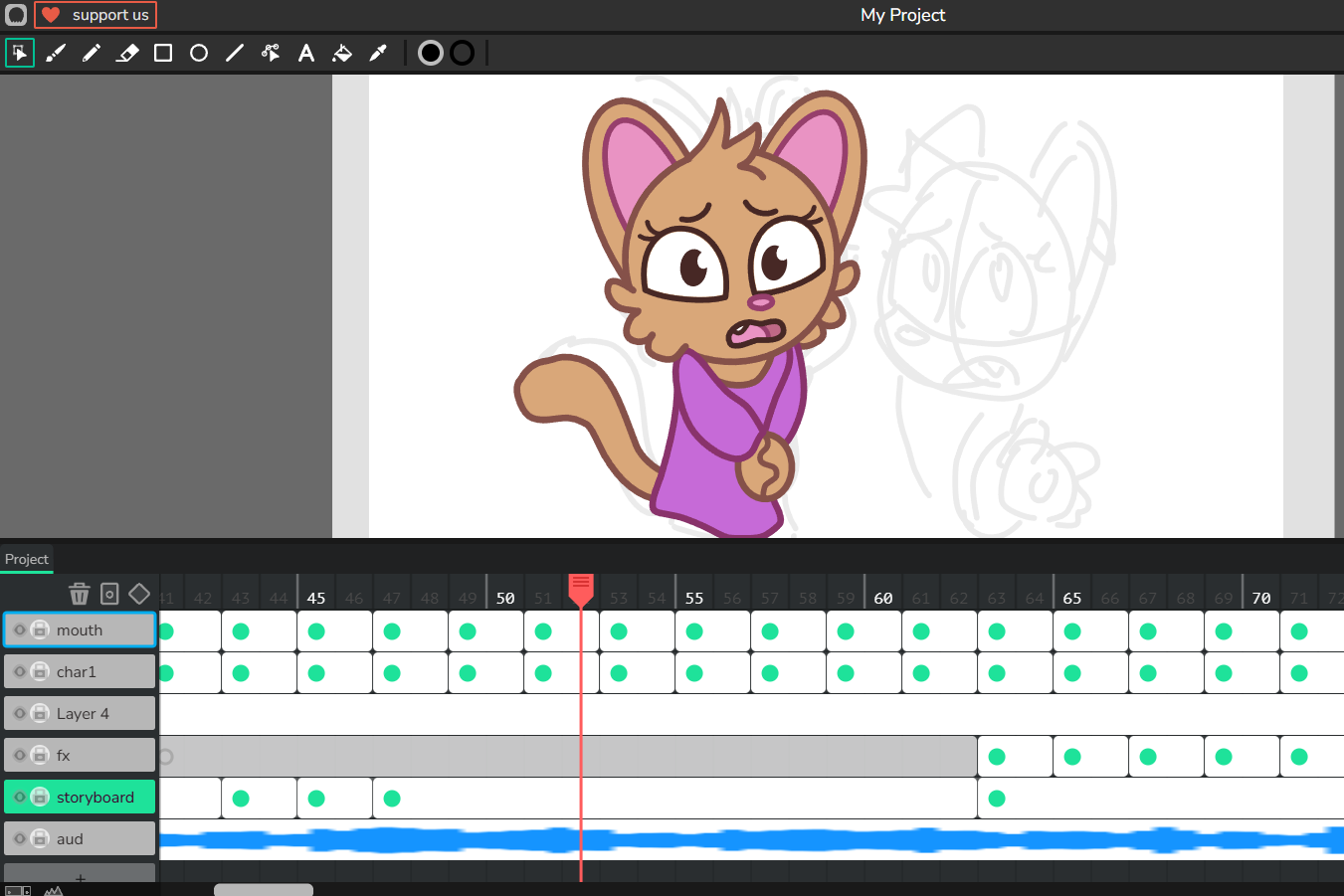Click the diamond tween icon

(x=139, y=594)
